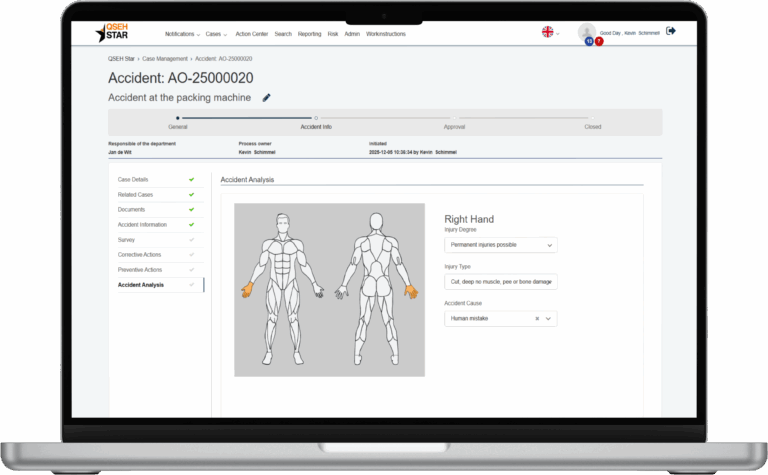Expand the Accident Cause dropdown
The width and height of the screenshot is (768, 475).
point(548,319)
